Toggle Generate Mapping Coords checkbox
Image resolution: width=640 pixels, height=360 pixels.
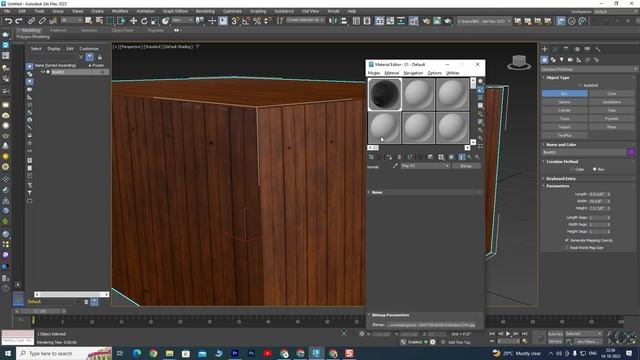click(x=567, y=240)
